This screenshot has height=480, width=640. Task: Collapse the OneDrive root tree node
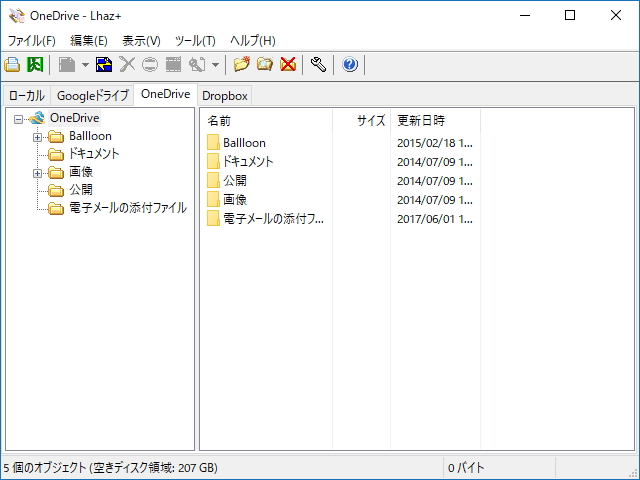(x=18, y=119)
